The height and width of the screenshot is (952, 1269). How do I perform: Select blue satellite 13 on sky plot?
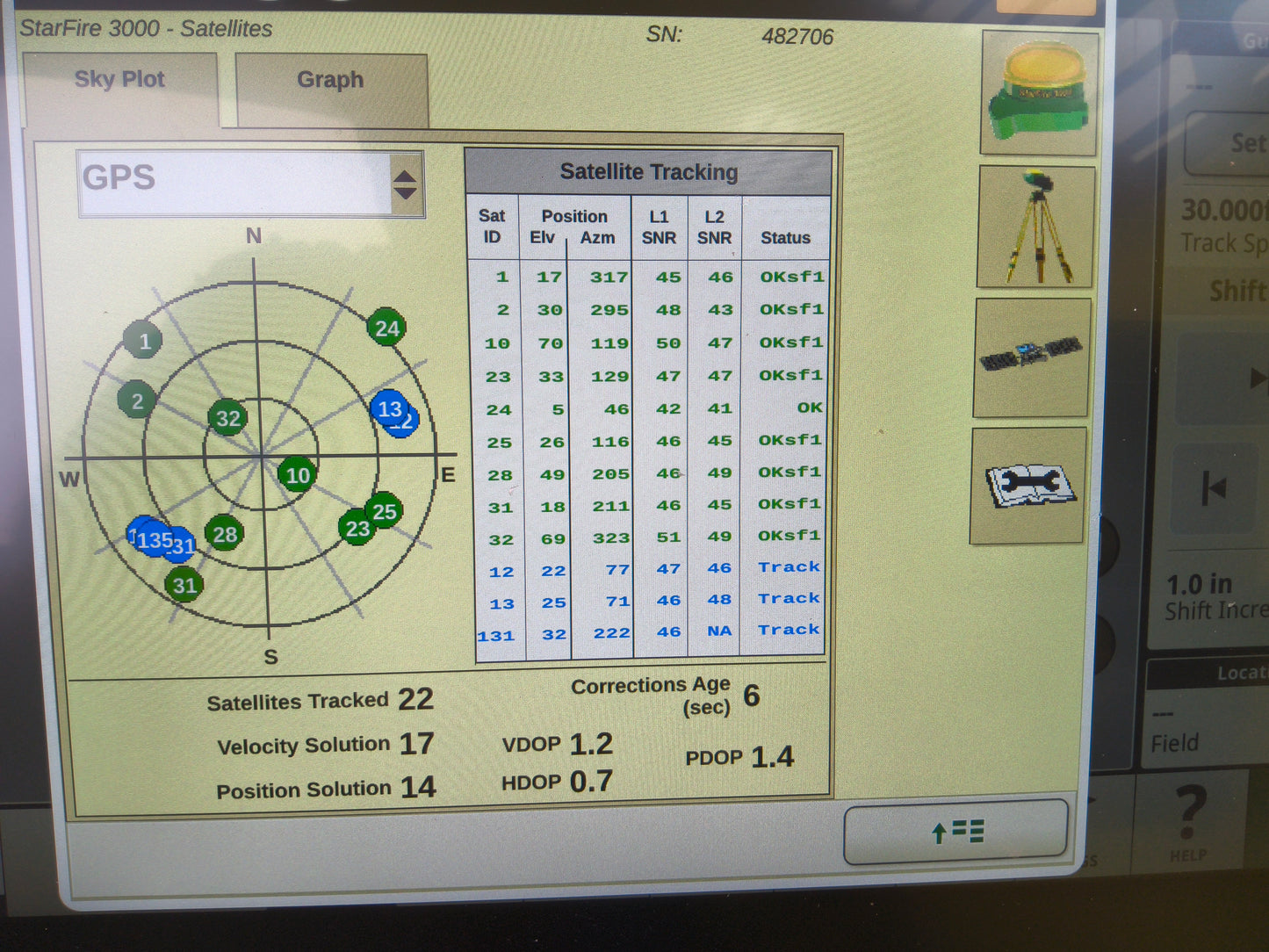pos(389,409)
